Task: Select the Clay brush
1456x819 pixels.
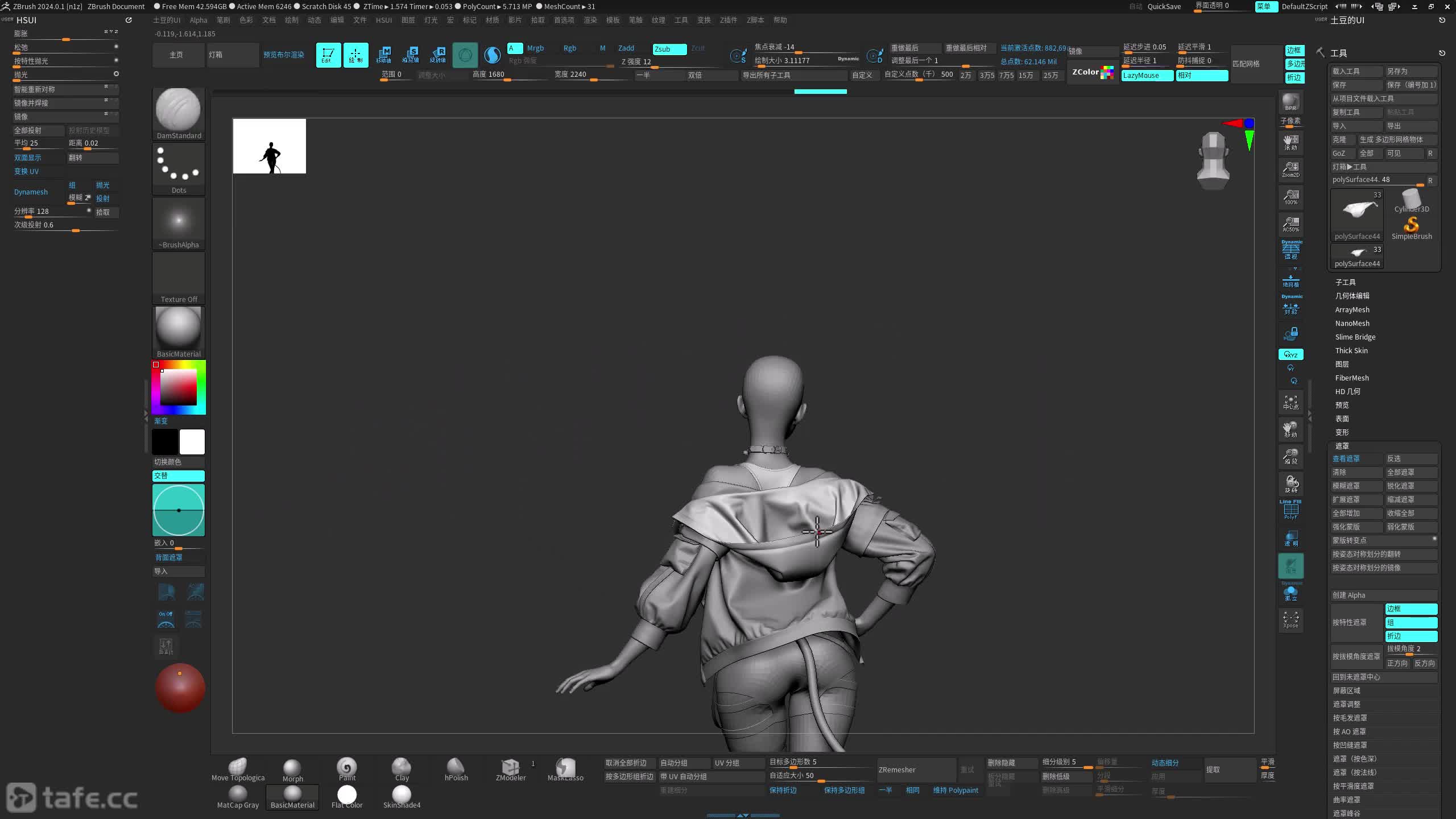Action: click(402, 770)
